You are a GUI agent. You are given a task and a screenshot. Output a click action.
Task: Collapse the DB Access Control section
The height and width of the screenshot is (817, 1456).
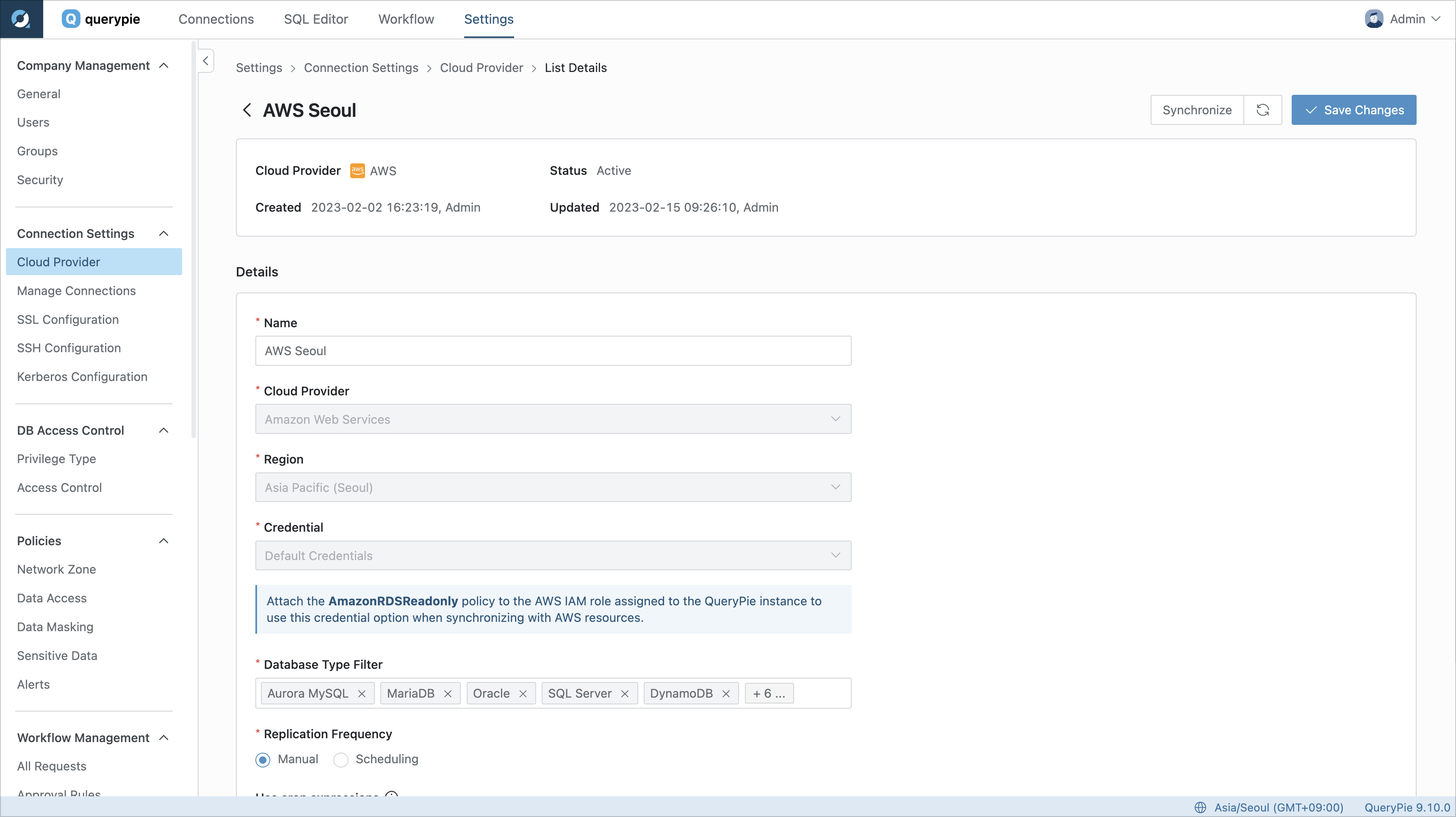click(x=164, y=431)
